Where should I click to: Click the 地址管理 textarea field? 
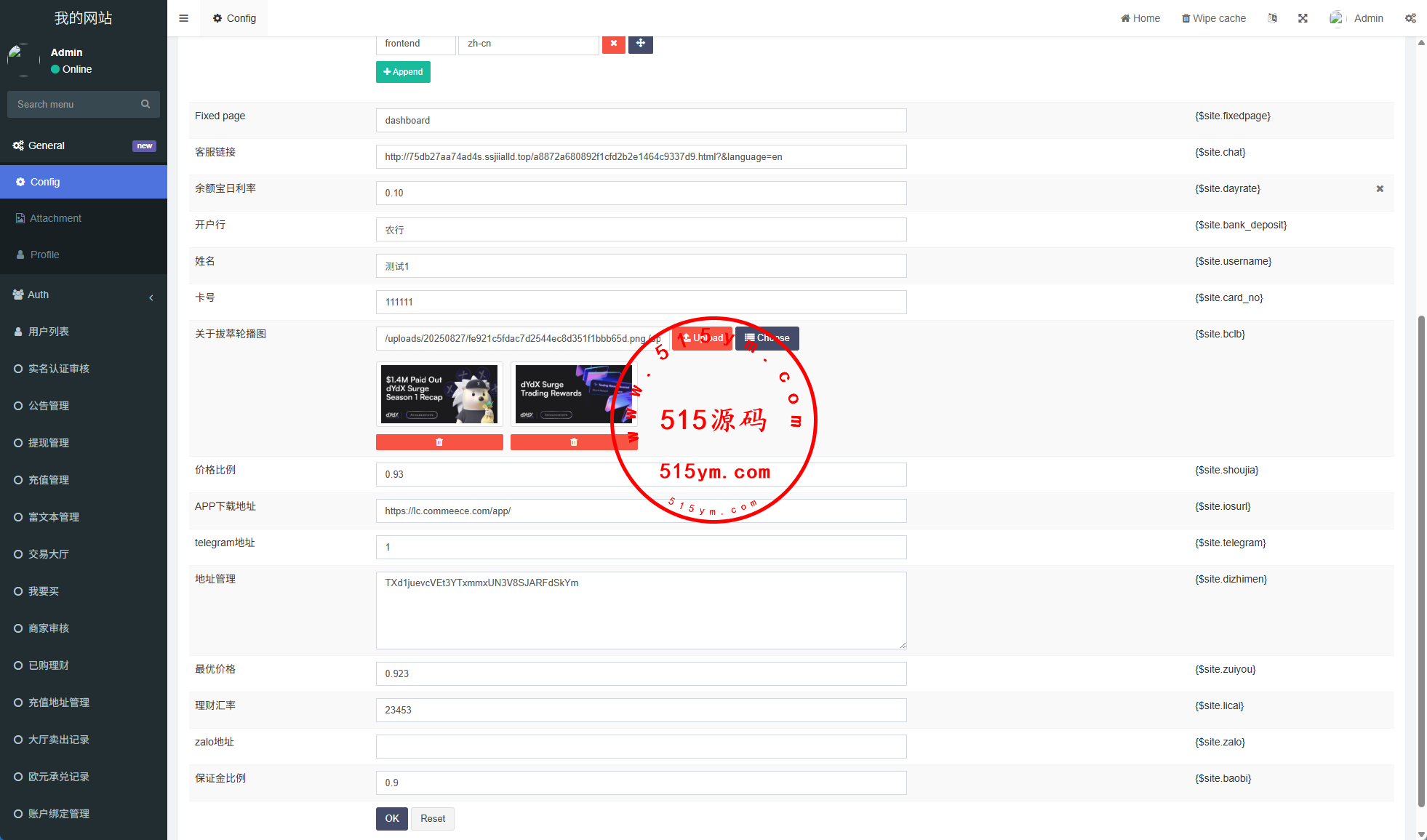click(641, 610)
